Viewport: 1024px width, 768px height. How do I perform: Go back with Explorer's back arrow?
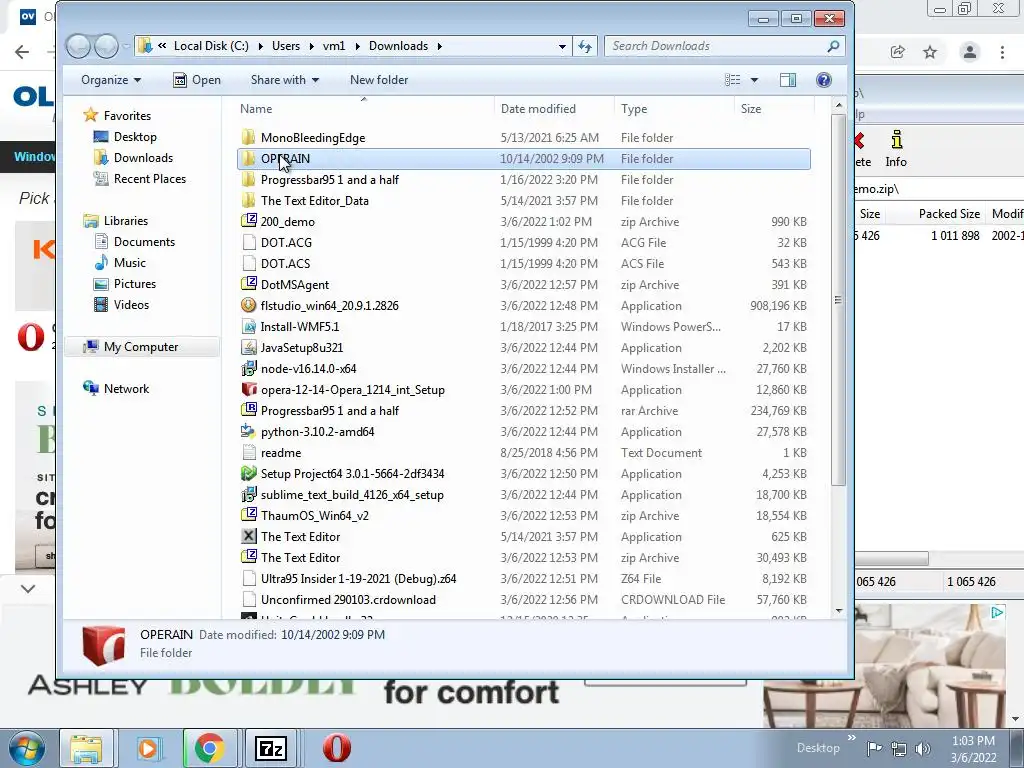79,46
